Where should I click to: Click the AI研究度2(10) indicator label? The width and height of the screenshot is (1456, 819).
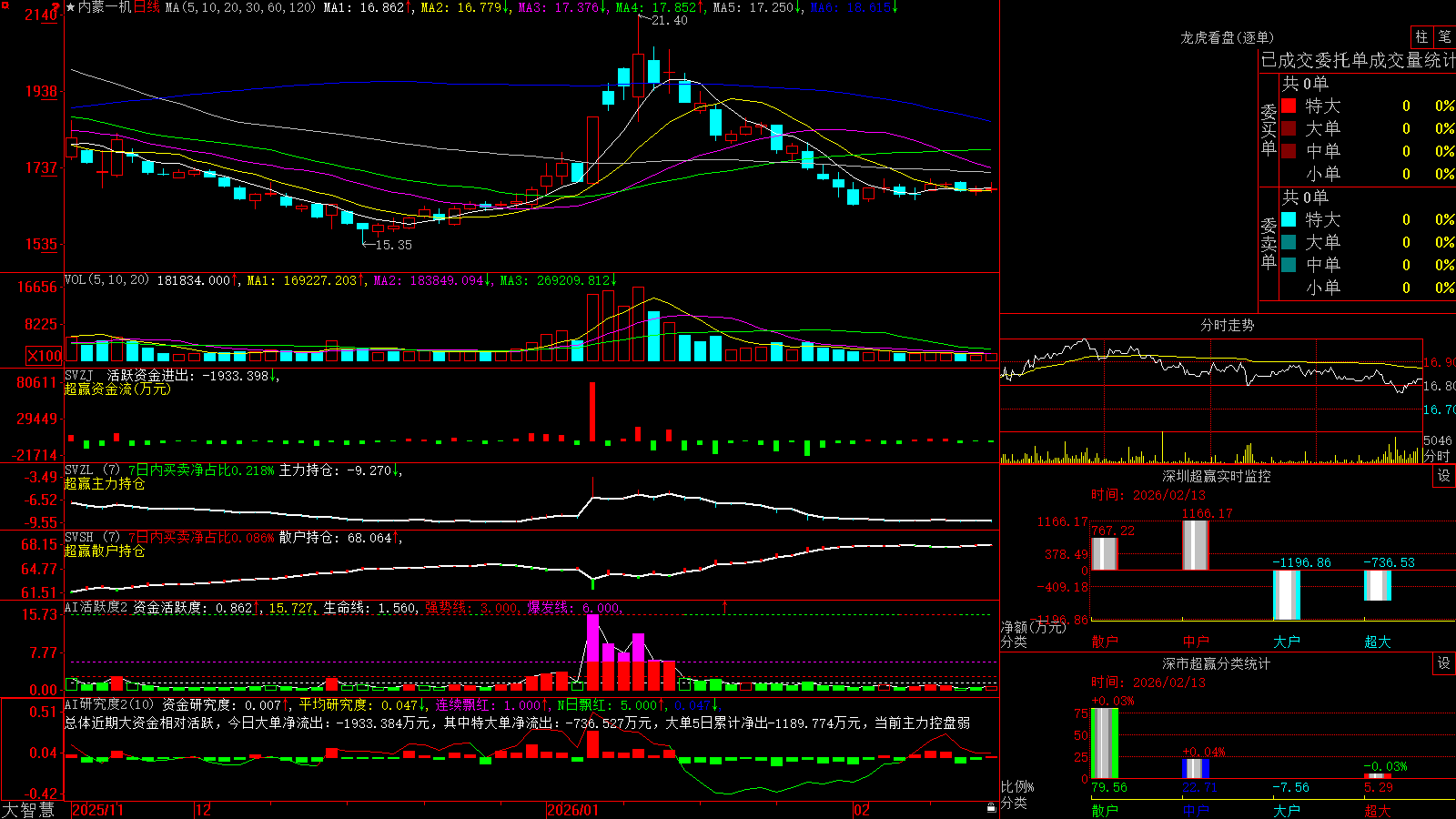coord(109,704)
